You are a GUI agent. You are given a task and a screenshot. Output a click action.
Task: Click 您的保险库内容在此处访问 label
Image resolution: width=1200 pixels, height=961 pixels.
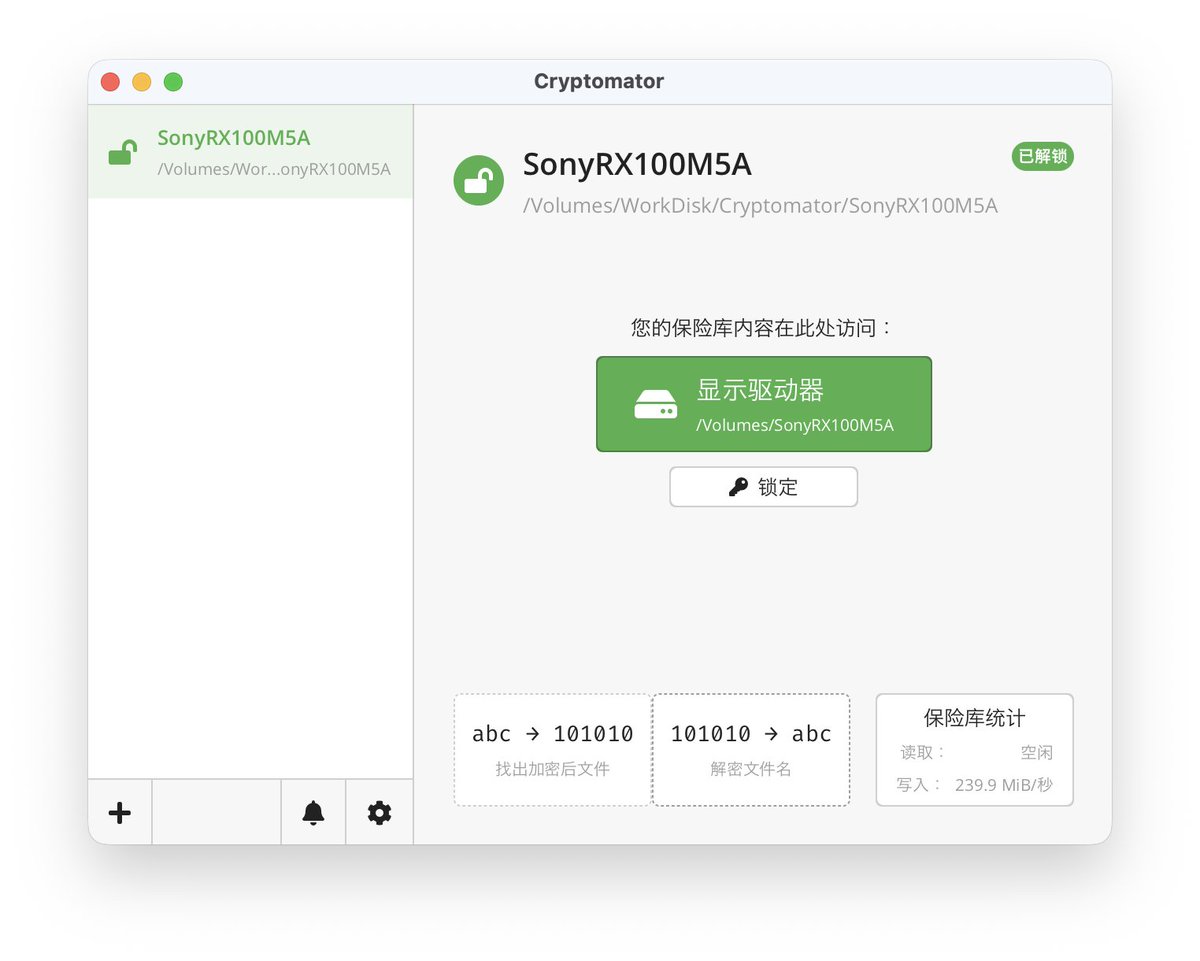[761, 328]
